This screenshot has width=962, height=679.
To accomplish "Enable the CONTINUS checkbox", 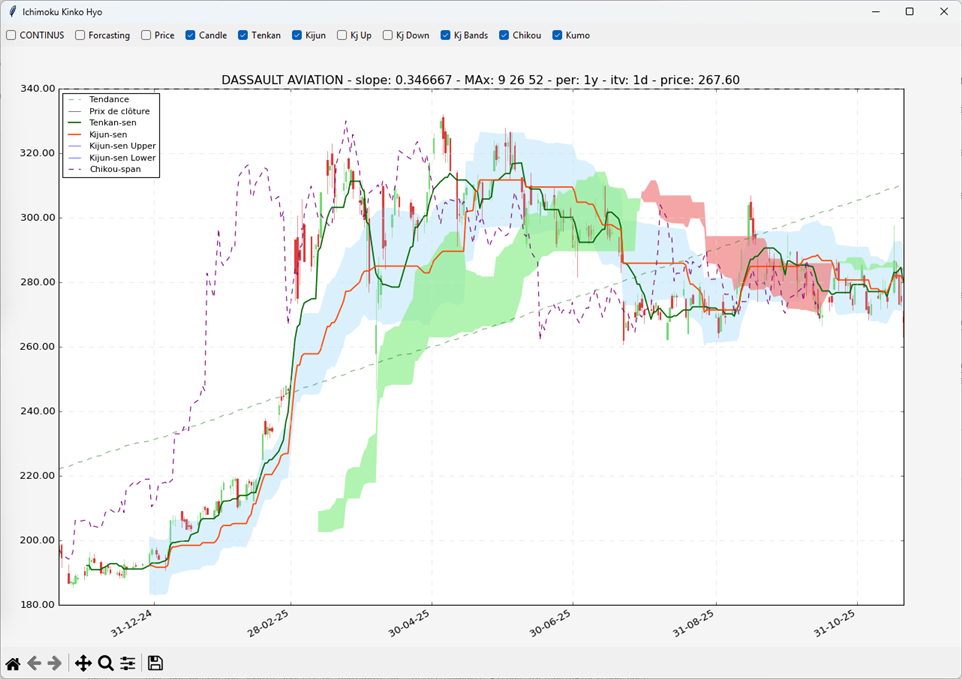I will point(12,35).
